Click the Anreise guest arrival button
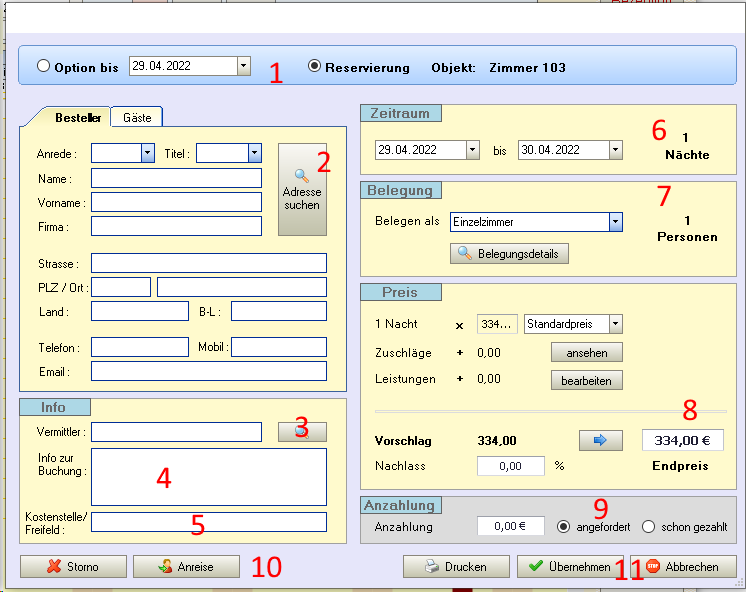This screenshot has width=746, height=592. click(x=186, y=567)
